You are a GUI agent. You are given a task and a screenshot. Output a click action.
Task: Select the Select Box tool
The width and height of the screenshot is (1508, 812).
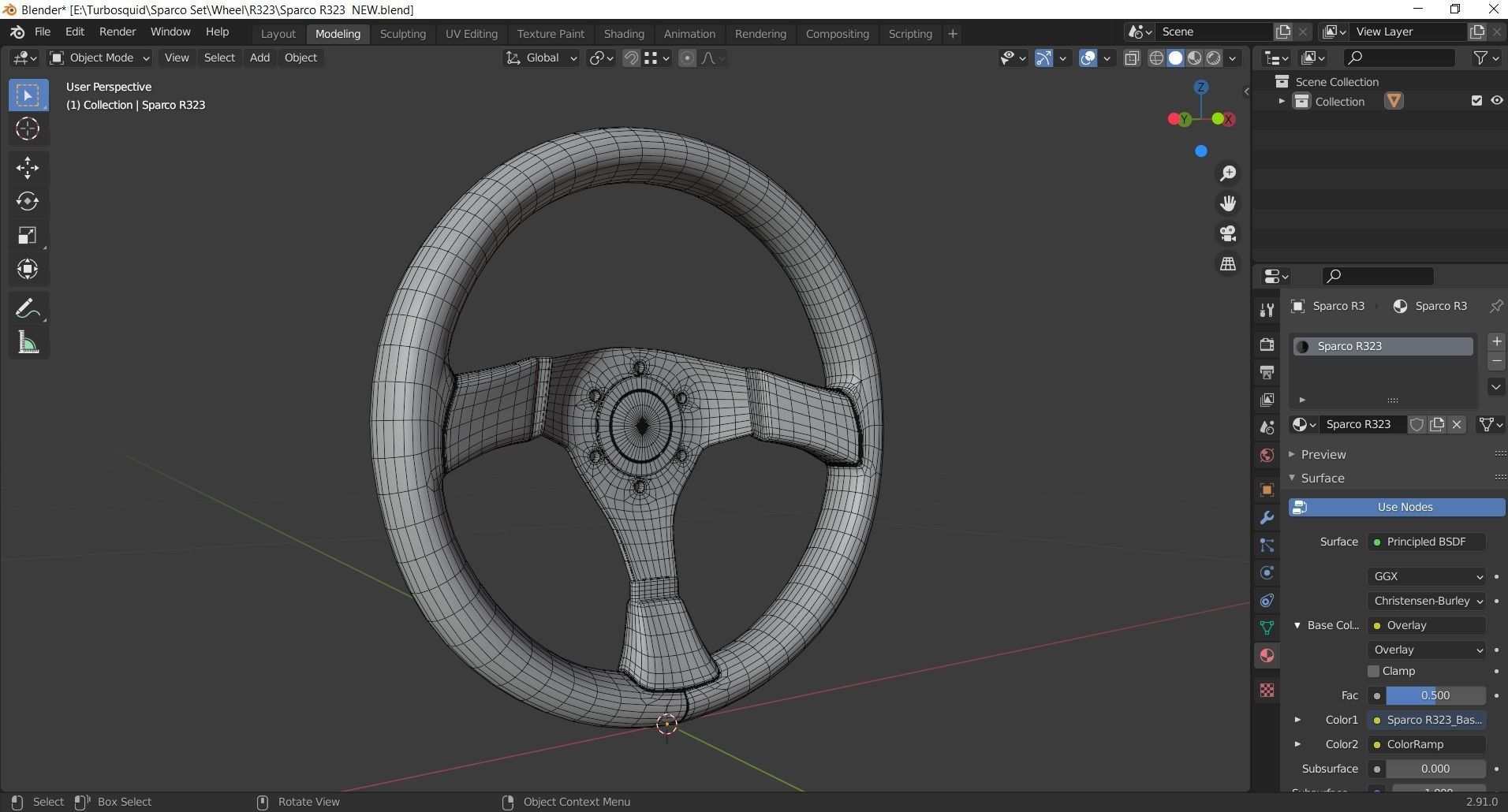[x=28, y=95]
